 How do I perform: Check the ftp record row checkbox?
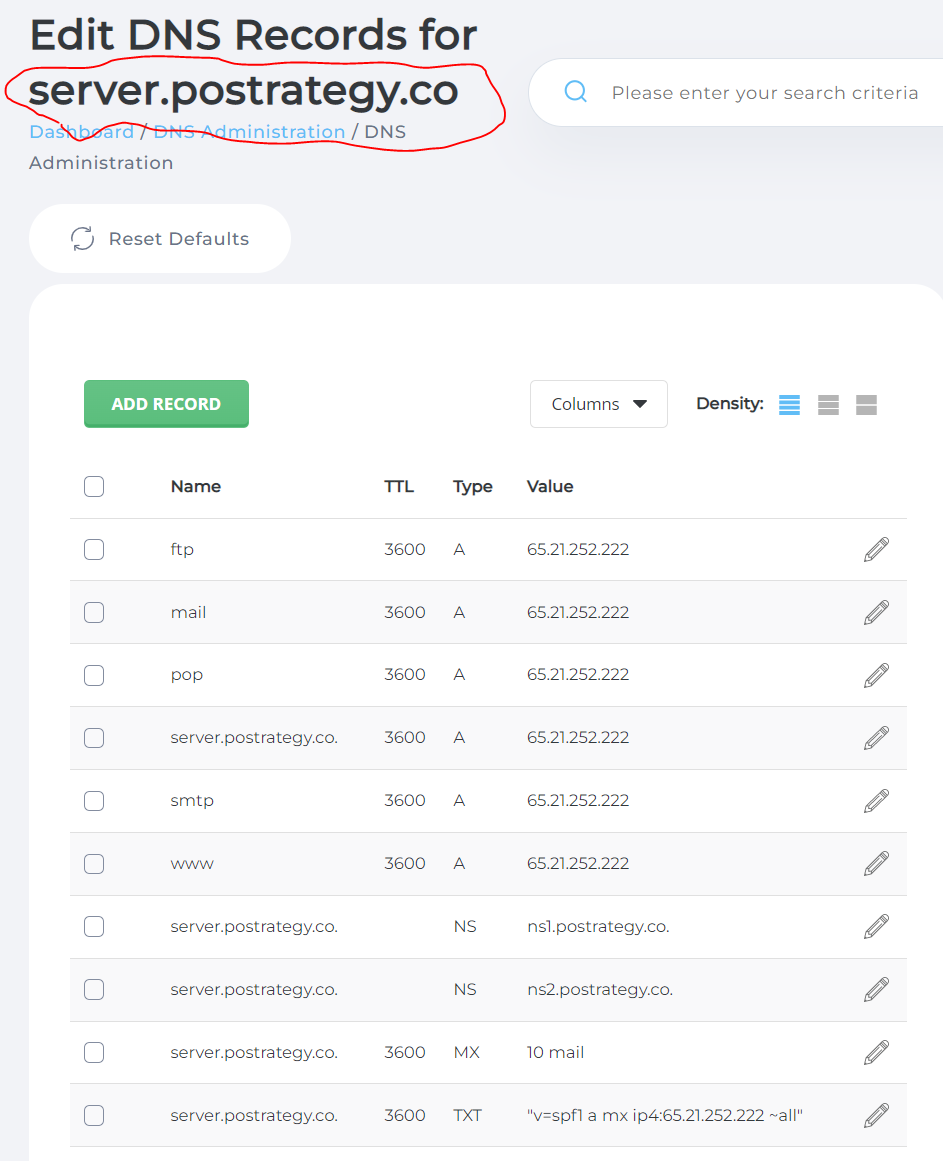93,549
